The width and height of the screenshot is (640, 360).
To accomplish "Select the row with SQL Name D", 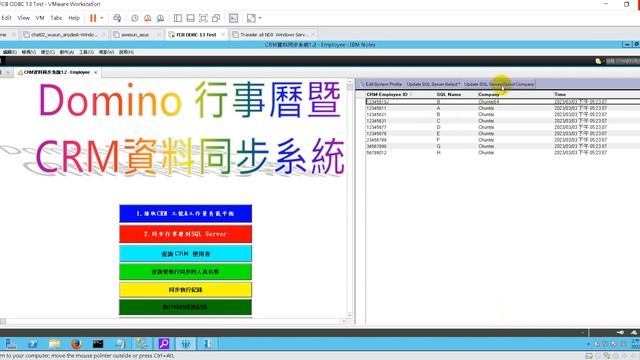I will pyautogui.click(x=503, y=127).
